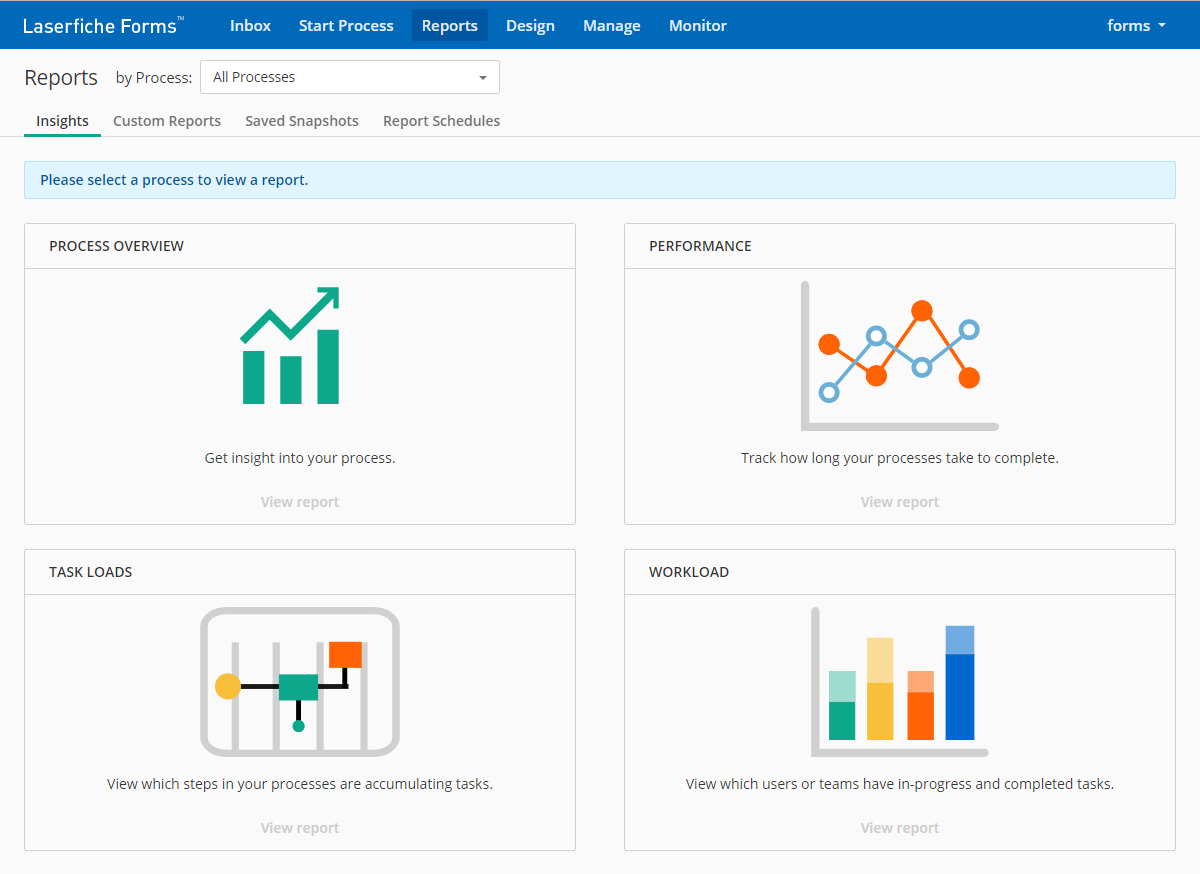Open the Monitor section
Viewport: 1200px width, 874px height.
[698, 26]
